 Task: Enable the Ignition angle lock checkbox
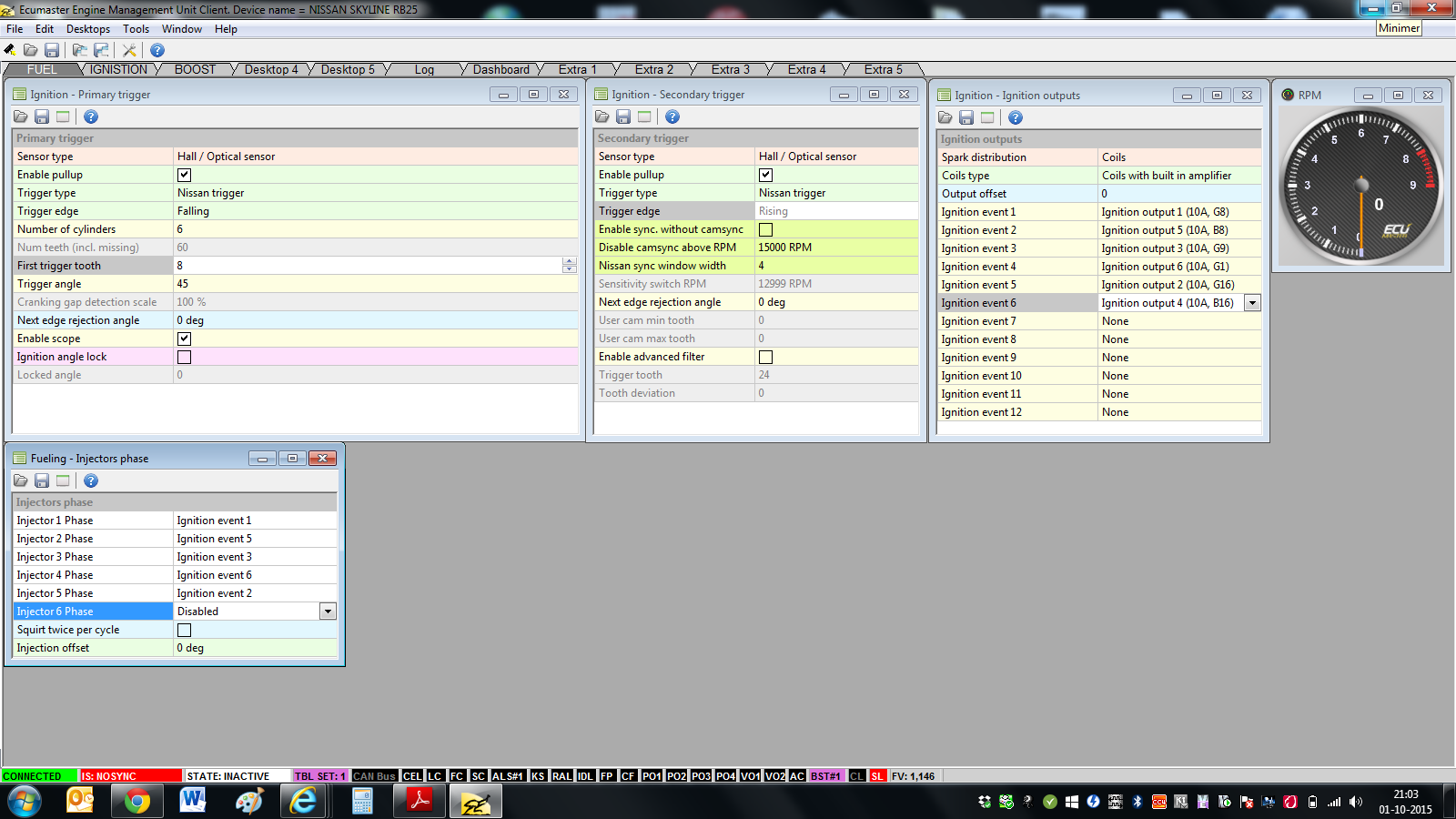pos(184,357)
